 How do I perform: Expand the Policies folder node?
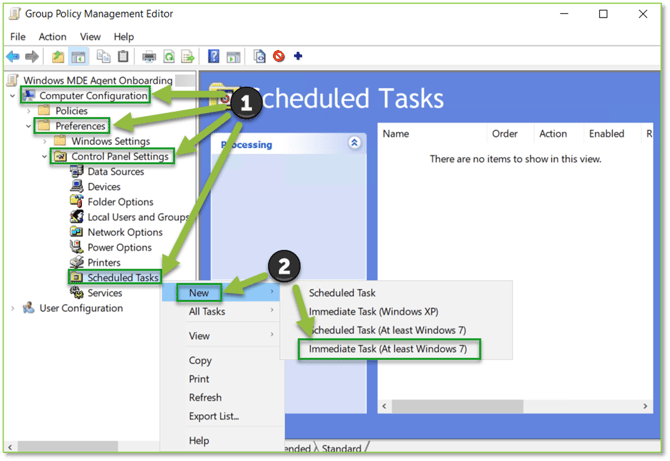coord(29,111)
